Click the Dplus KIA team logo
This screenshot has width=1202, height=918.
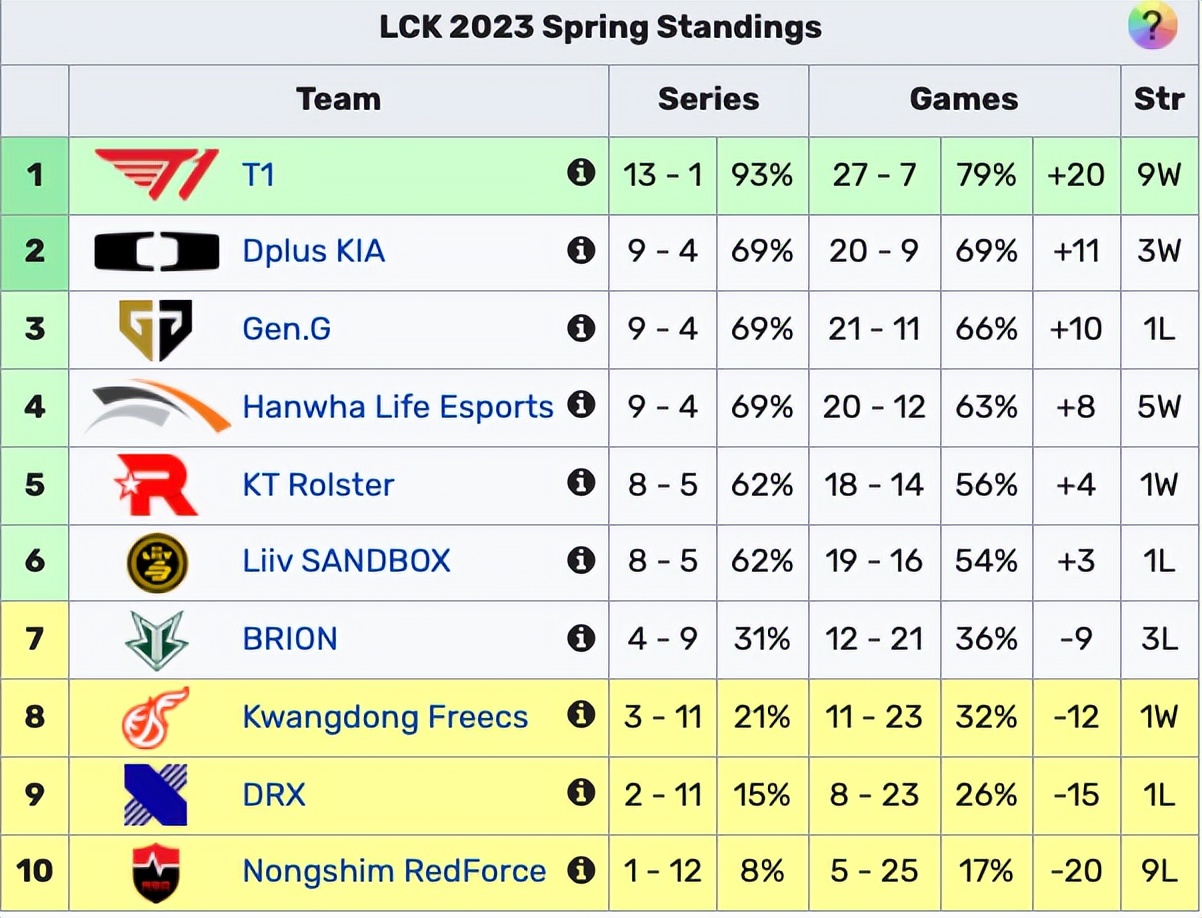click(156, 251)
